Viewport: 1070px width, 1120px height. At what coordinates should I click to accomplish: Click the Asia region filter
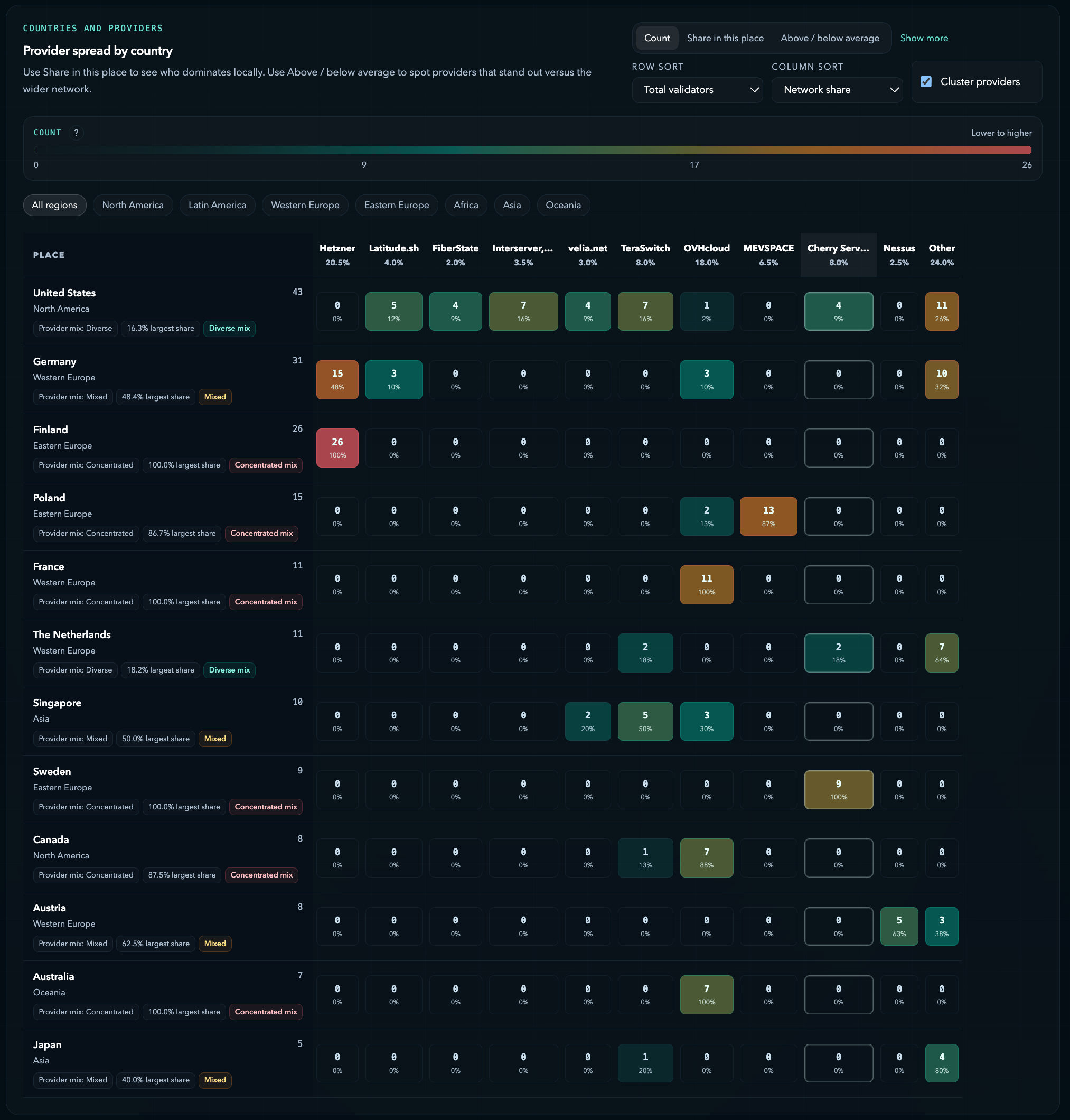512,205
